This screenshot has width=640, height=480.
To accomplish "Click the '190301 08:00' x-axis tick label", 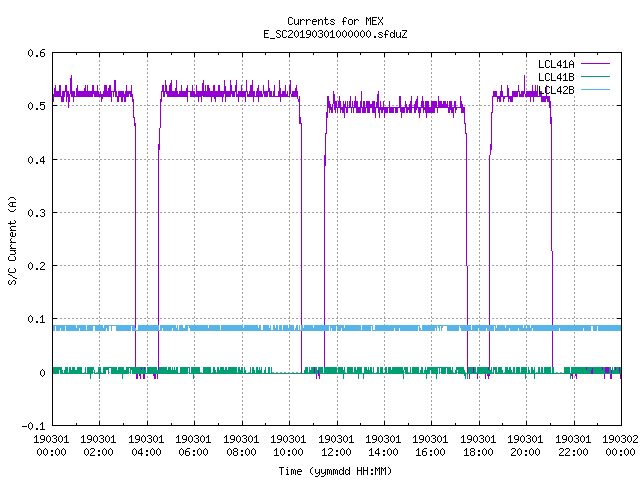I will coord(241,446).
